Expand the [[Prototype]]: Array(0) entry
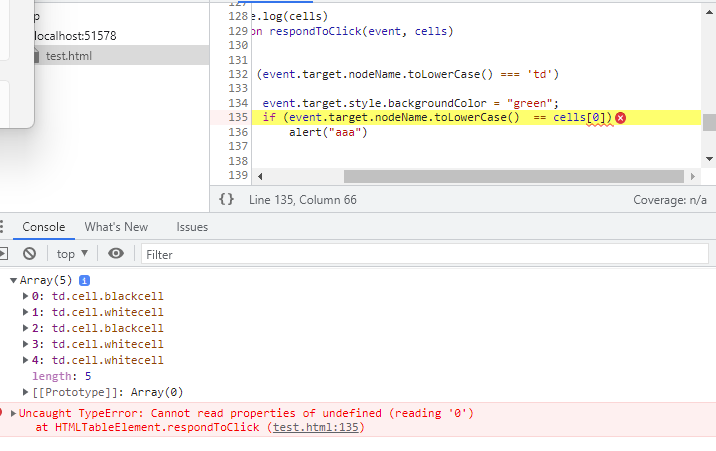This screenshot has width=716, height=451. point(26,392)
